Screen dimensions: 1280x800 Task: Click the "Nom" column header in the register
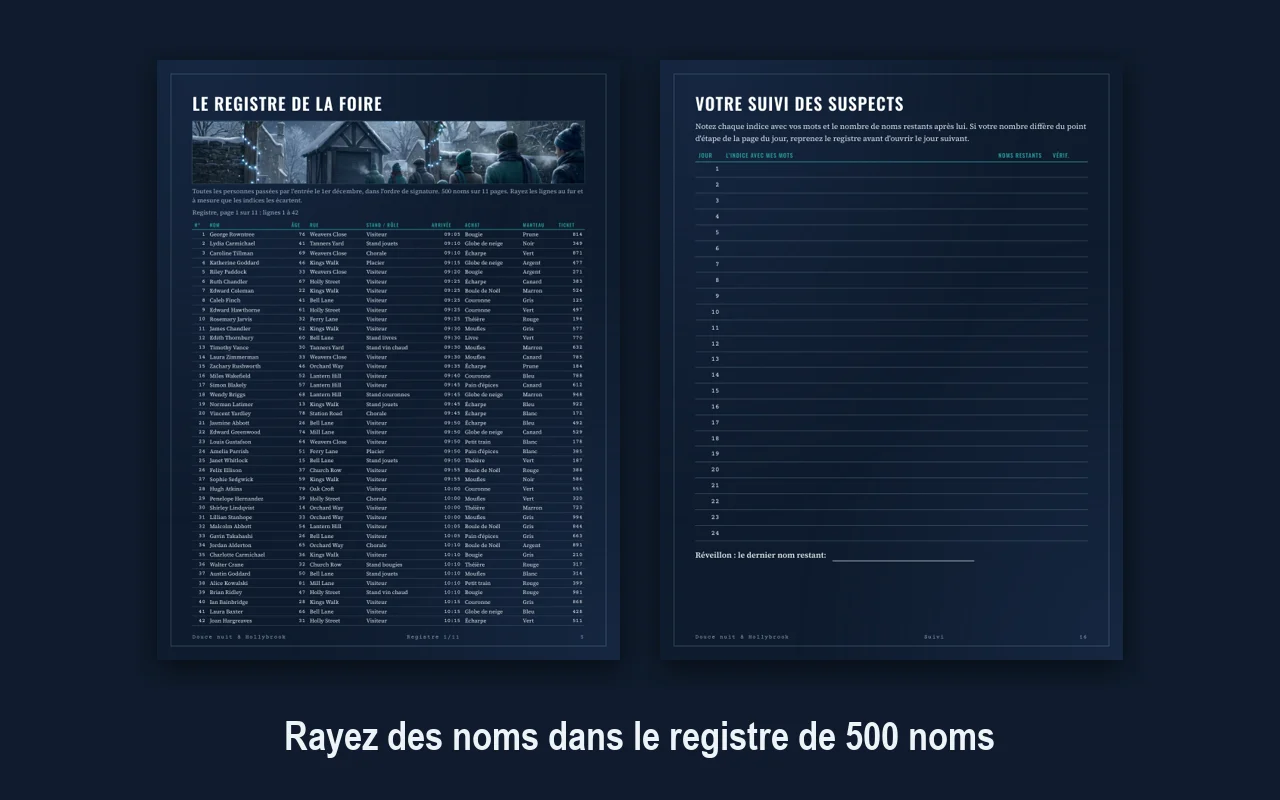(x=215, y=225)
